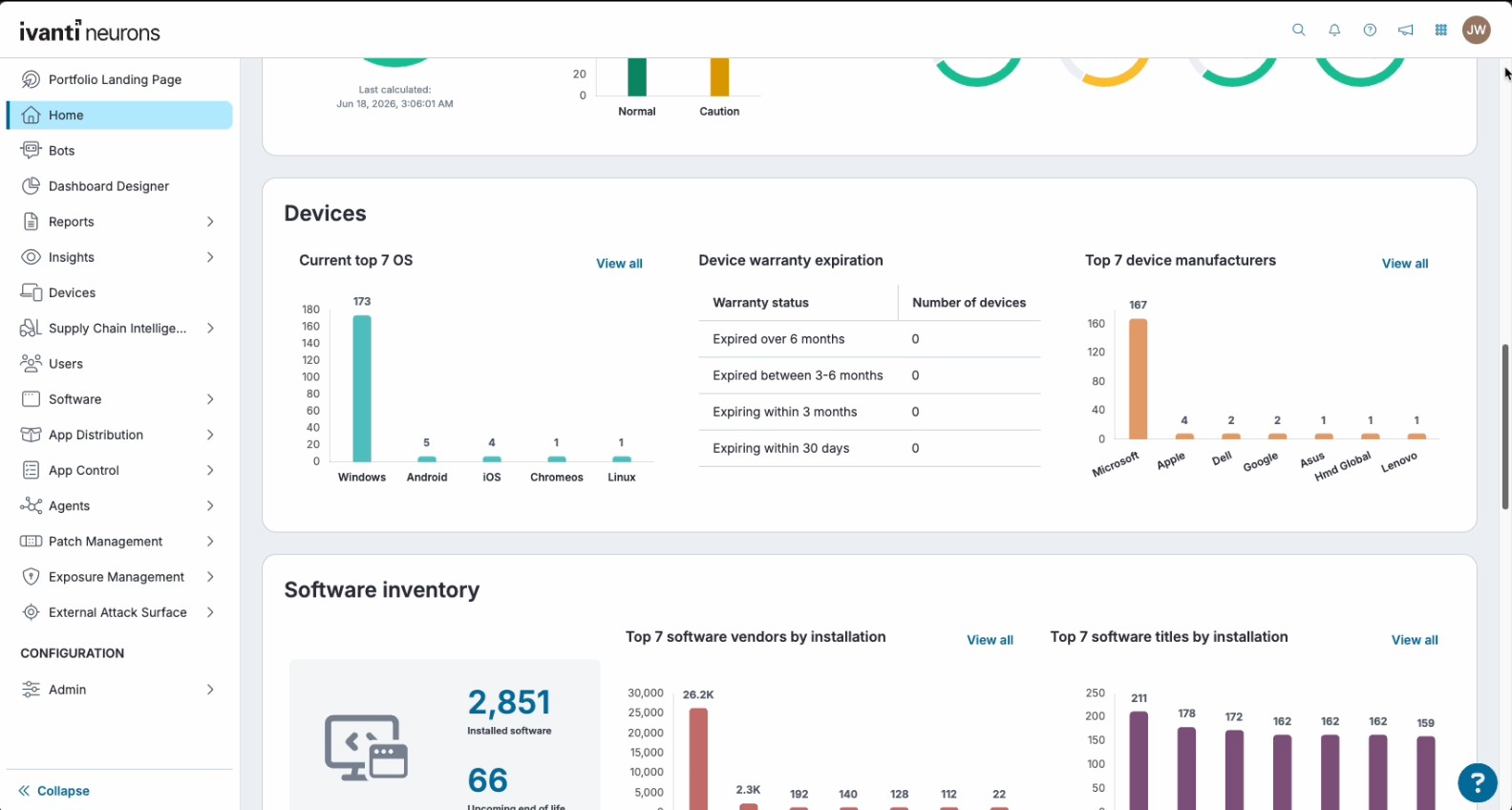Open the app grid launcher icon

1440,30
